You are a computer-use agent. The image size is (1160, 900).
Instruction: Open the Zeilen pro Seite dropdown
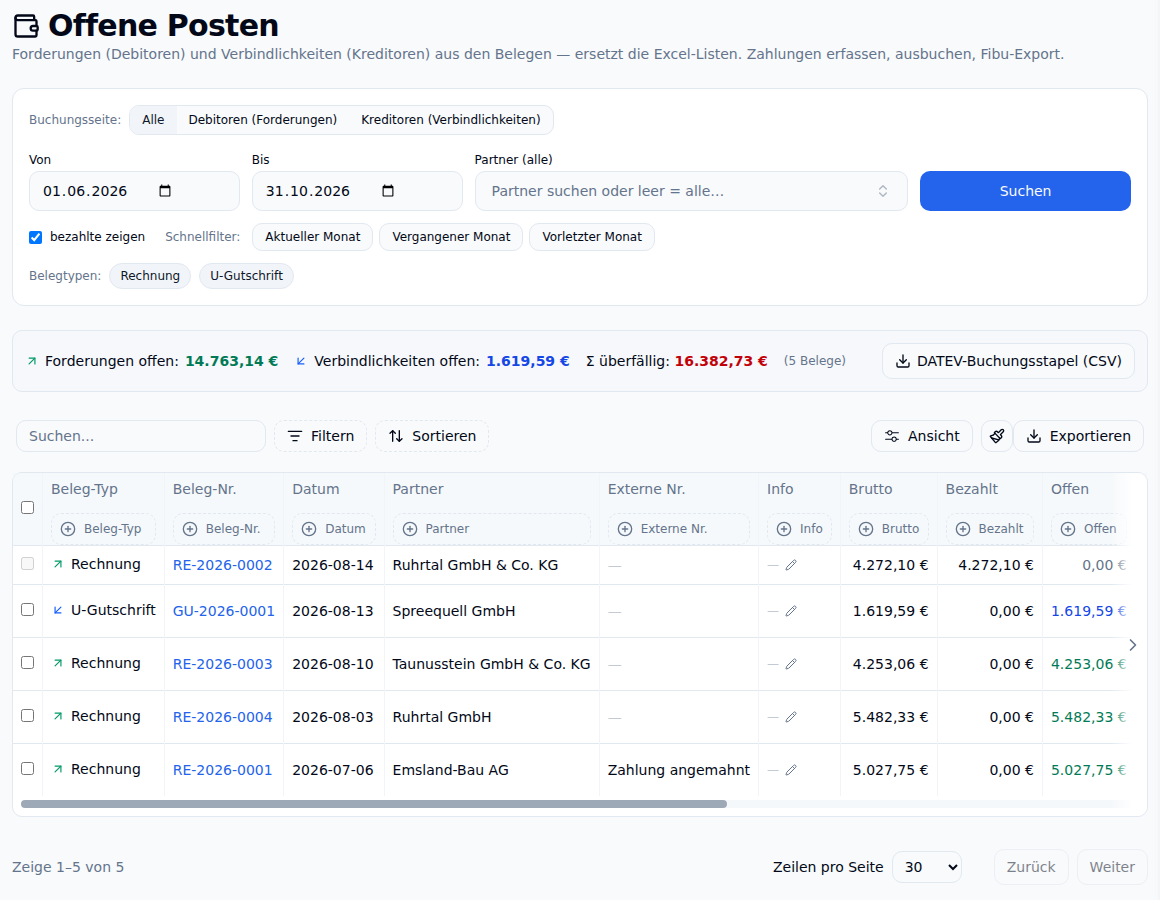click(927, 867)
